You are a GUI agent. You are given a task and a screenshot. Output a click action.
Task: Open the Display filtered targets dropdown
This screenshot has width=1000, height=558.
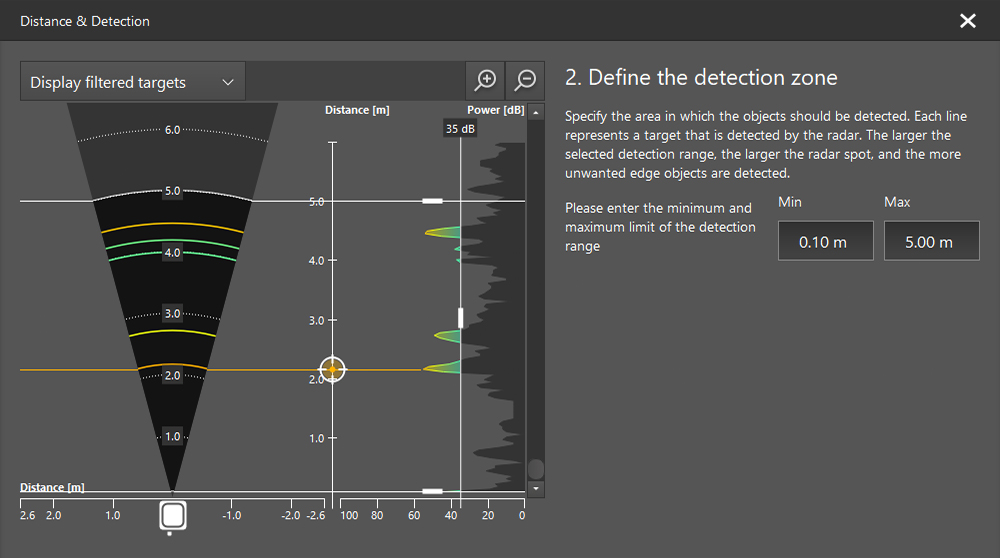(132, 82)
